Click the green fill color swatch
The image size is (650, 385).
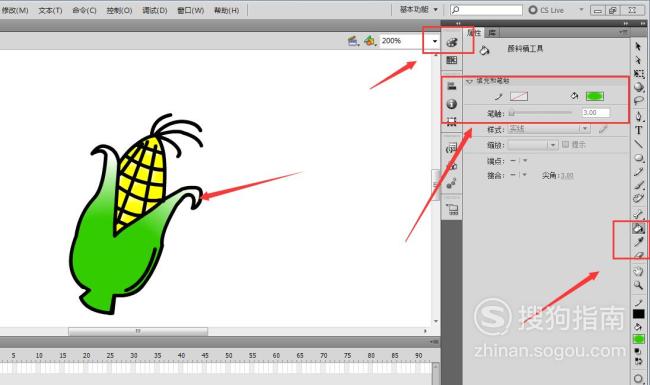coord(594,96)
